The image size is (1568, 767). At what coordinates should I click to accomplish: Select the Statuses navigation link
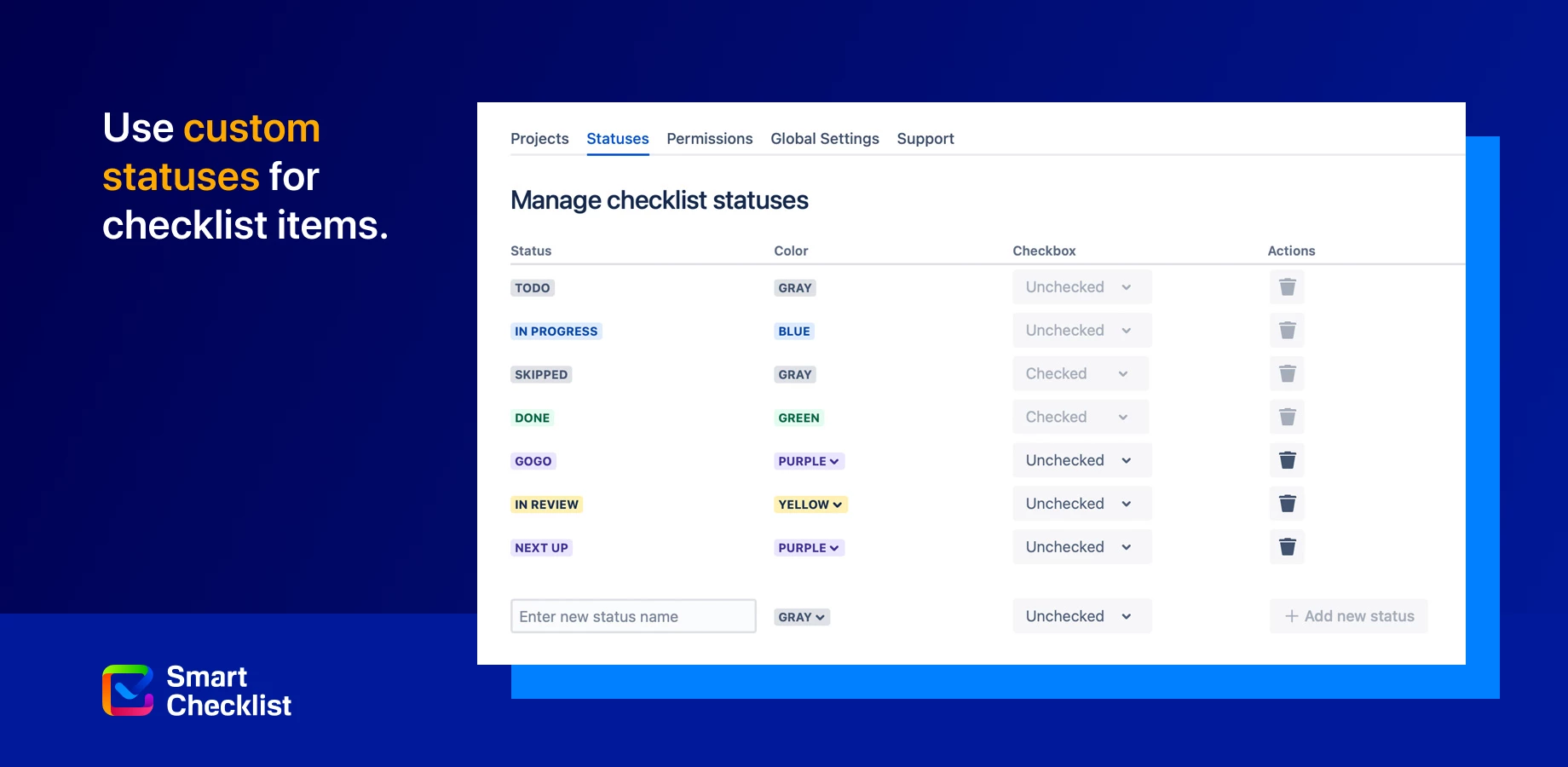[x=617, y=139]
